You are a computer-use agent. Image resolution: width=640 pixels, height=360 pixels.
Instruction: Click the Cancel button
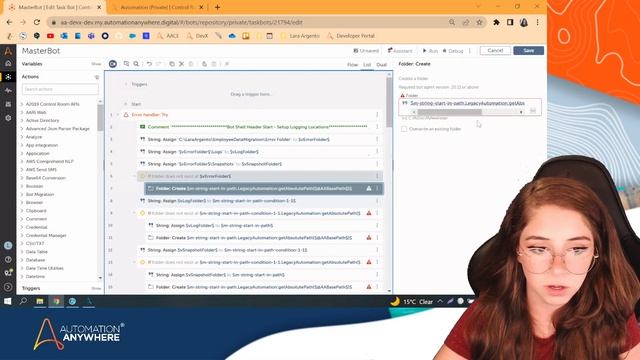tap(495, 51)
